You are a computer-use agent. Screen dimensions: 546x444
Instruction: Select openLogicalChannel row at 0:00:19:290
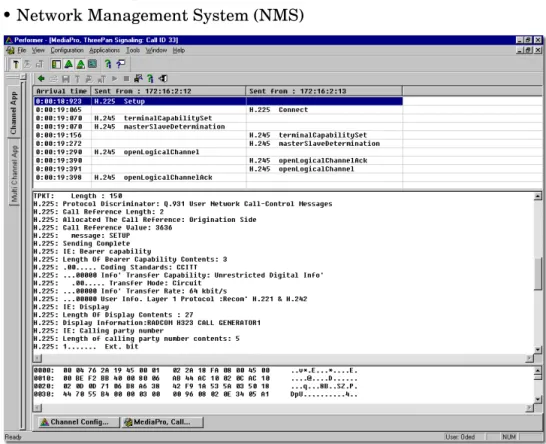(218, 152)
